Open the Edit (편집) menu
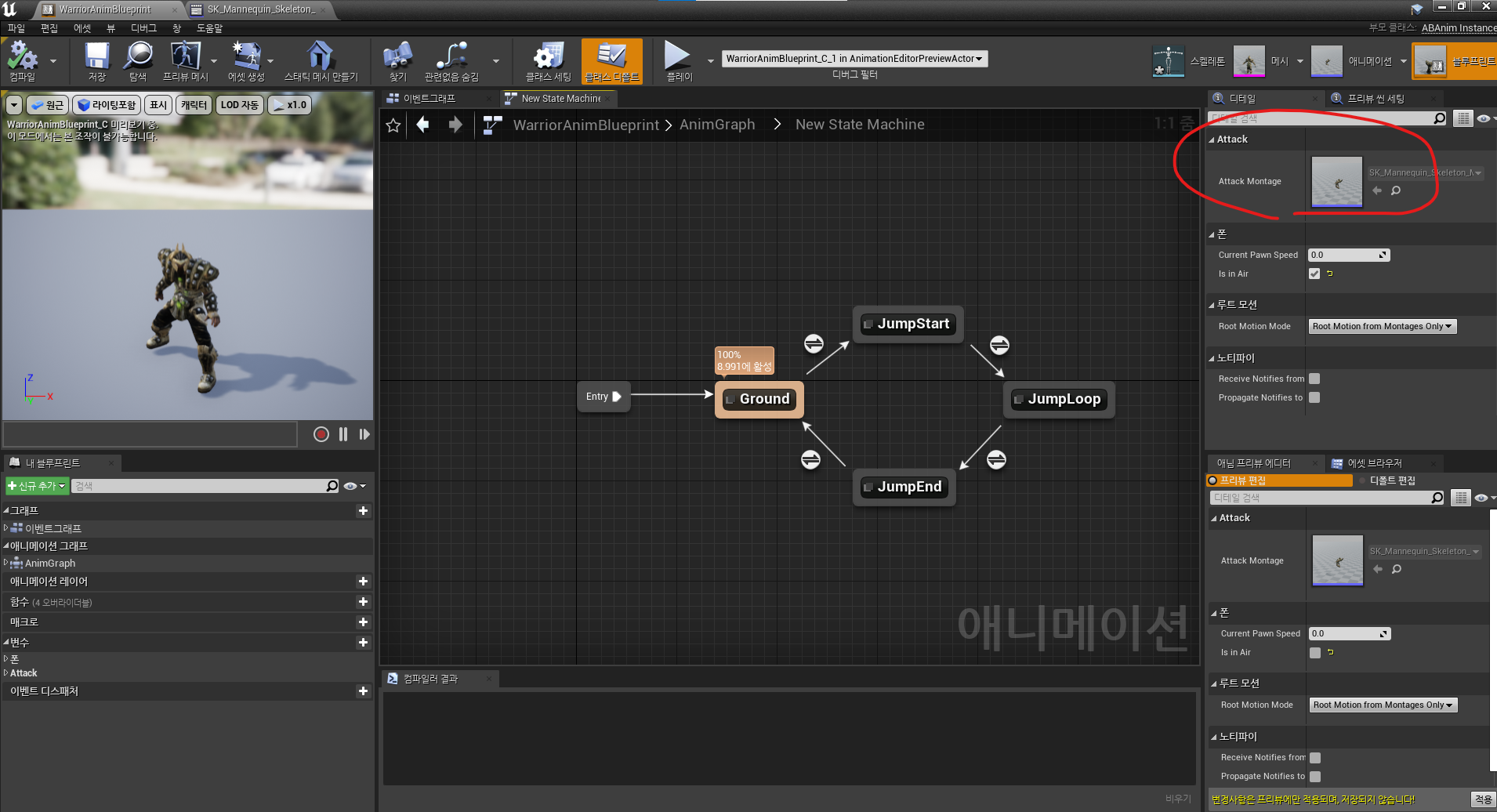 (49, 28)
